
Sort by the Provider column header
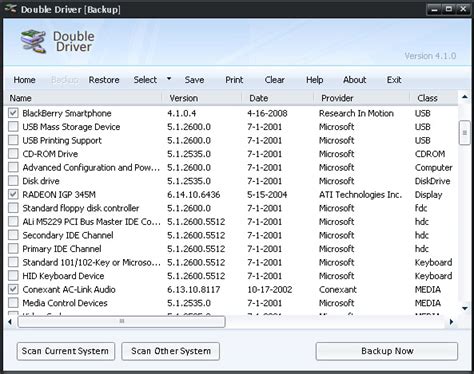click(362, 98)
